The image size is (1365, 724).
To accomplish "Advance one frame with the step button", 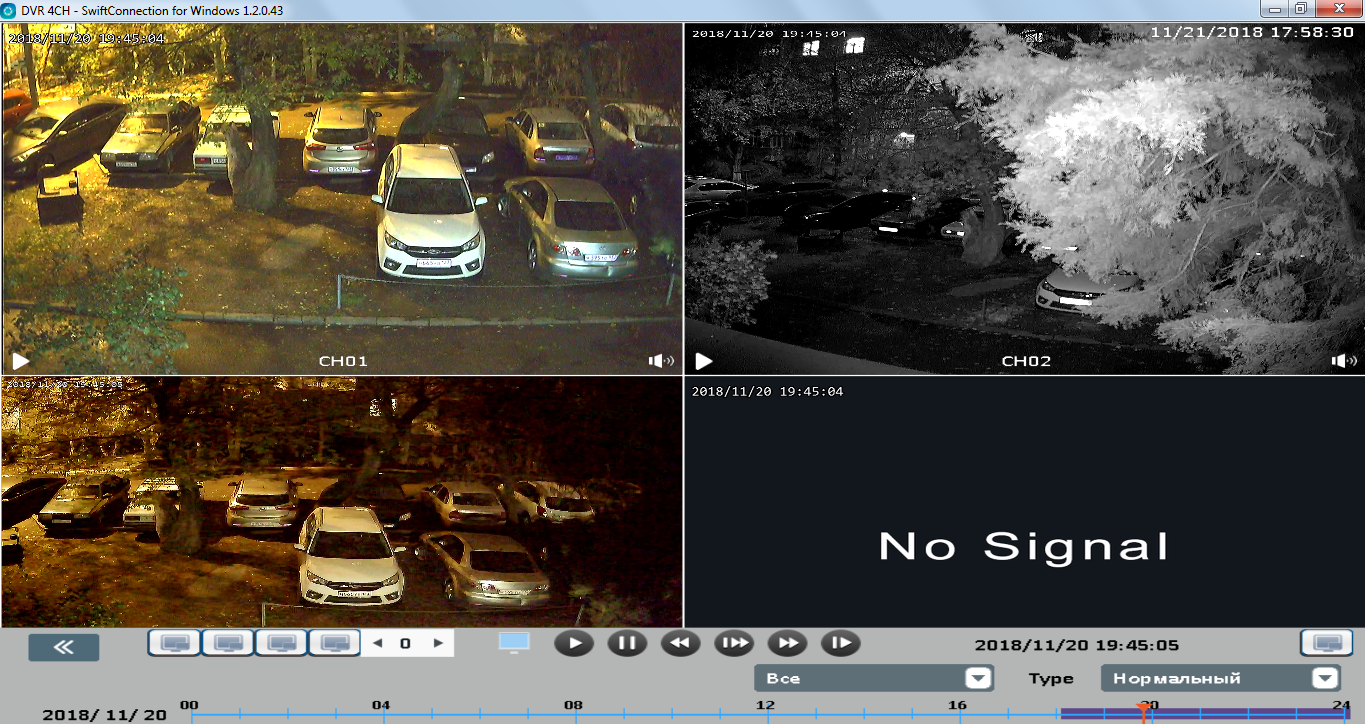I will pyautogui.click(x=840, y=643).
